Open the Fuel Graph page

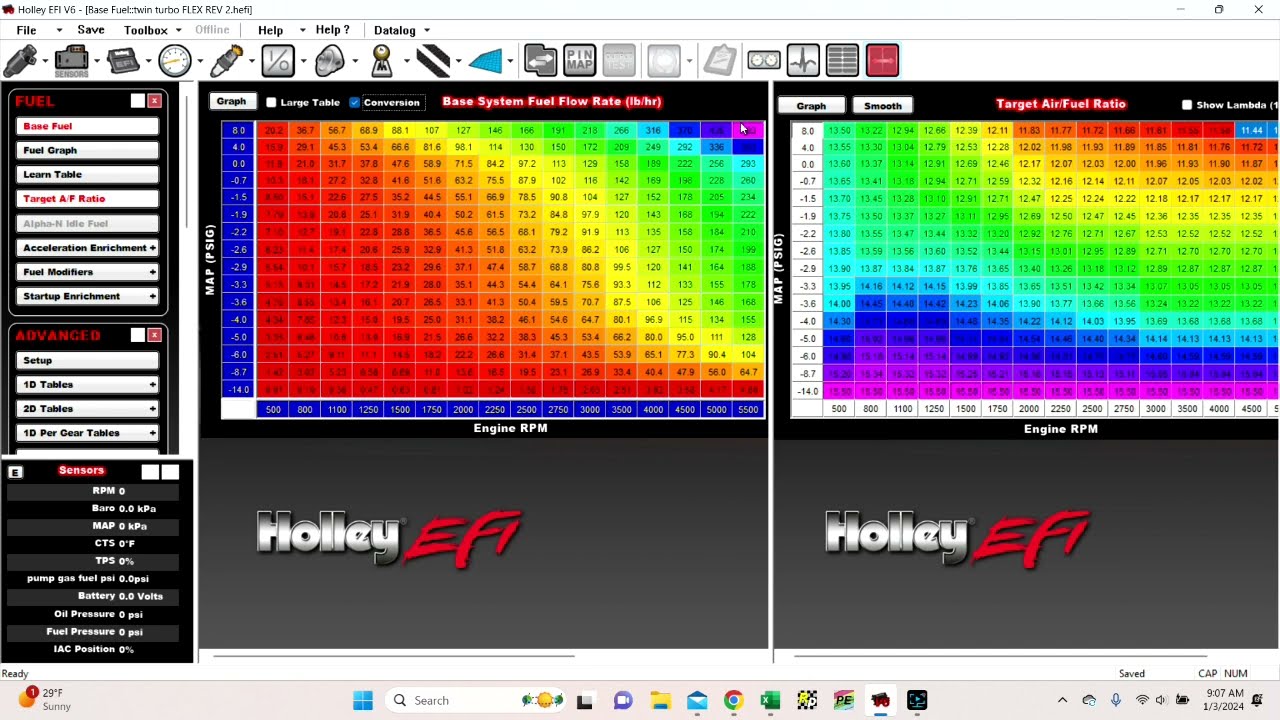(x=88, y=150)
